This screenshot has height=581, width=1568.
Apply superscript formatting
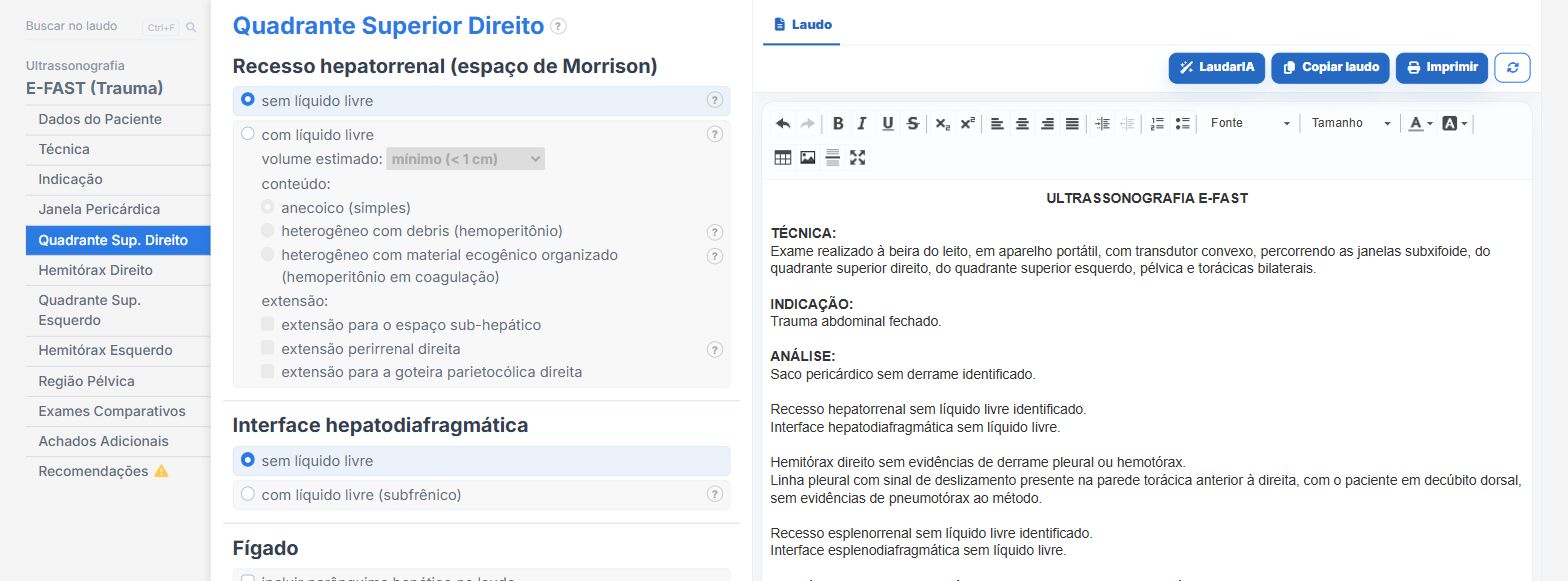click(x=967, y=123)
